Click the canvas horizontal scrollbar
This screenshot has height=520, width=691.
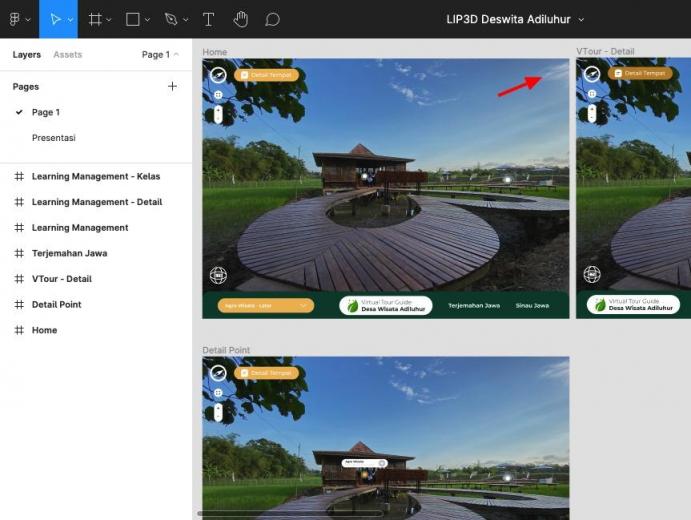pyautogui.click(x=291, y=513)
